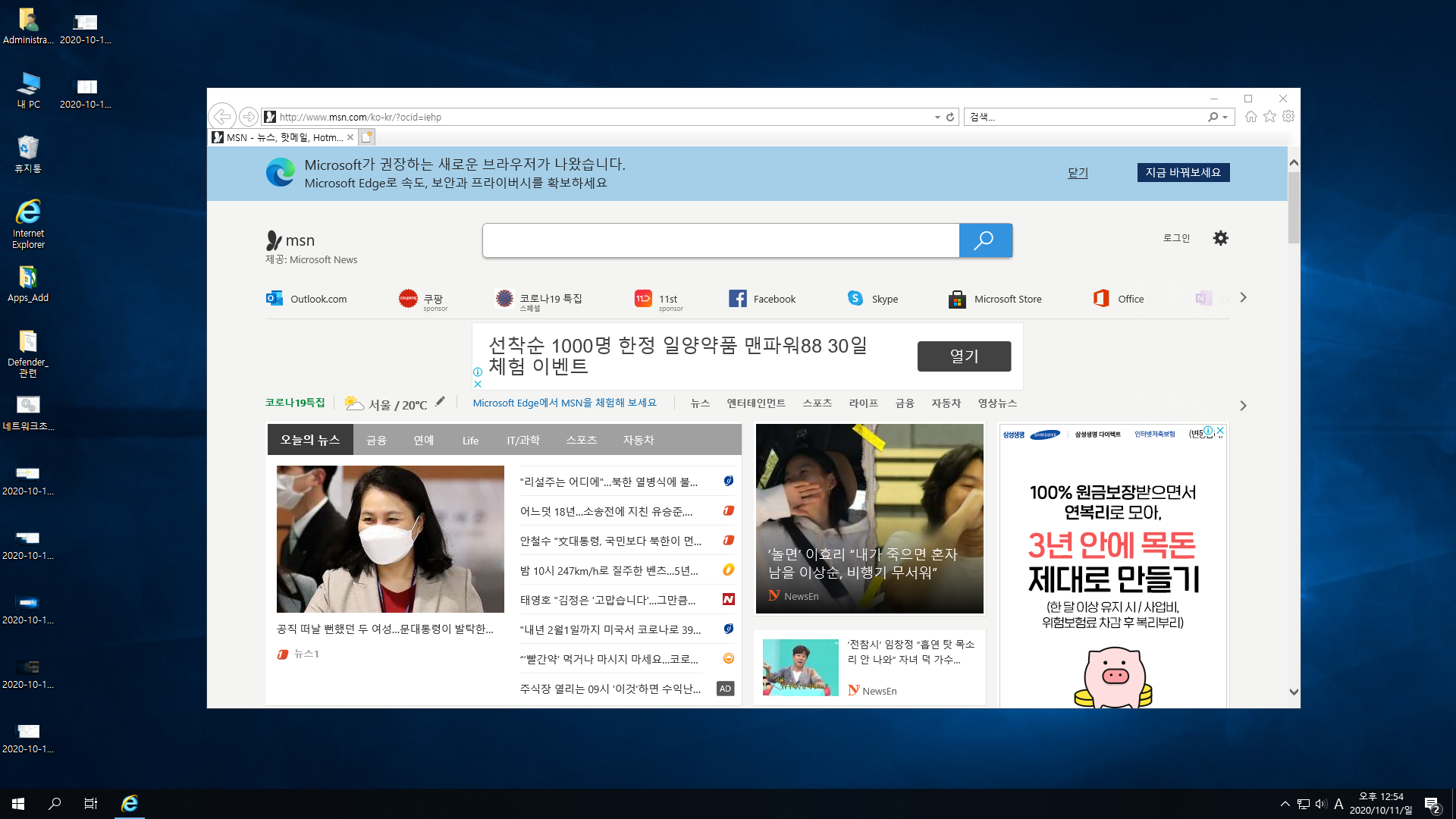Refresh the page with reload icon

pos(950,117)
